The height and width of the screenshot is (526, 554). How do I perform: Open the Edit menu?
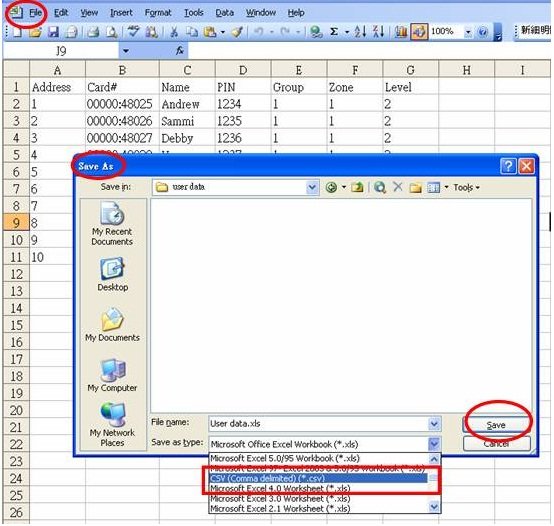click(x=61, y=13)
